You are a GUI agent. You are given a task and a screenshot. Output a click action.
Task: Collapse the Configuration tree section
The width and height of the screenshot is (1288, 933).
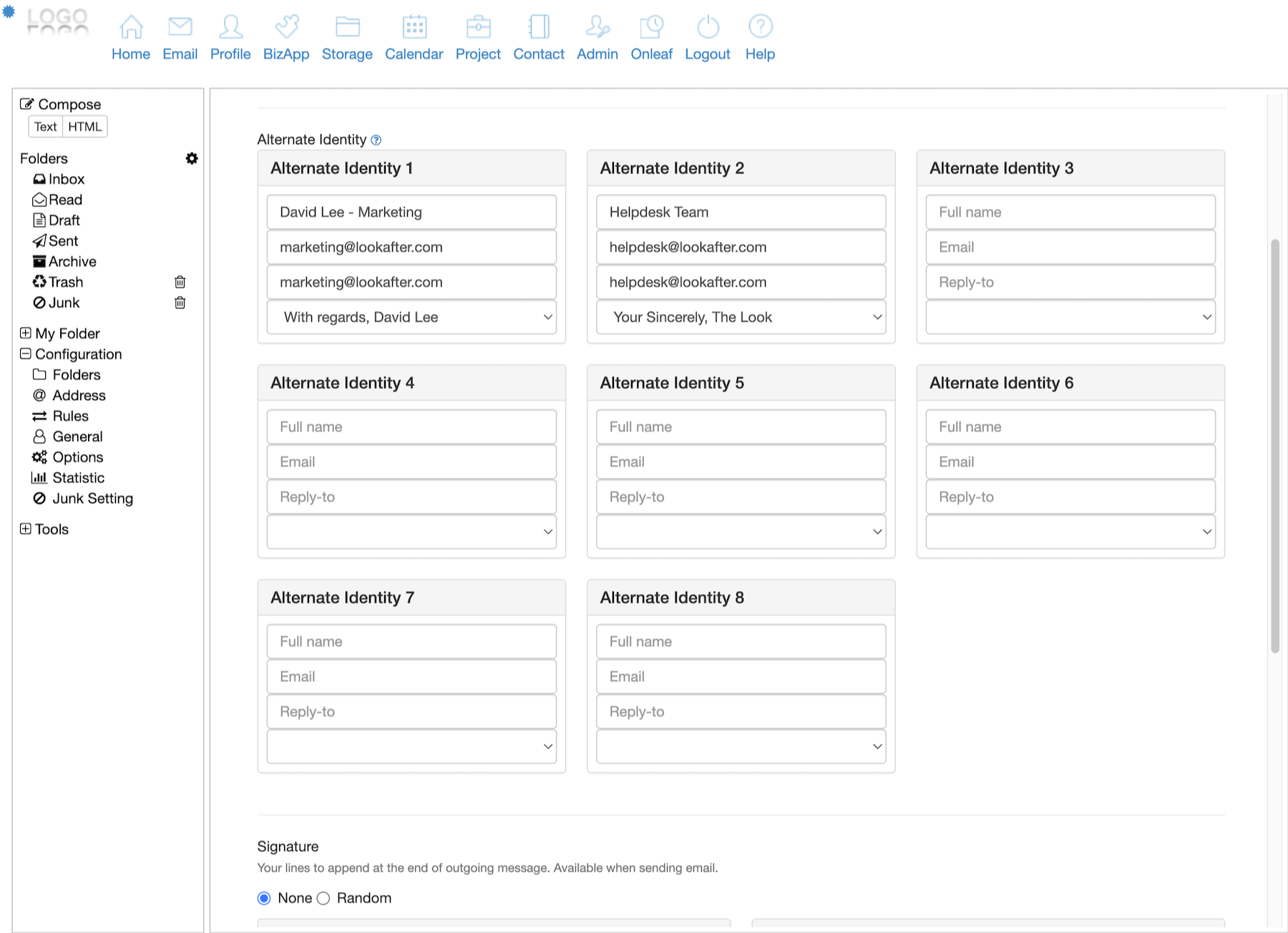(x=26, y=354)
